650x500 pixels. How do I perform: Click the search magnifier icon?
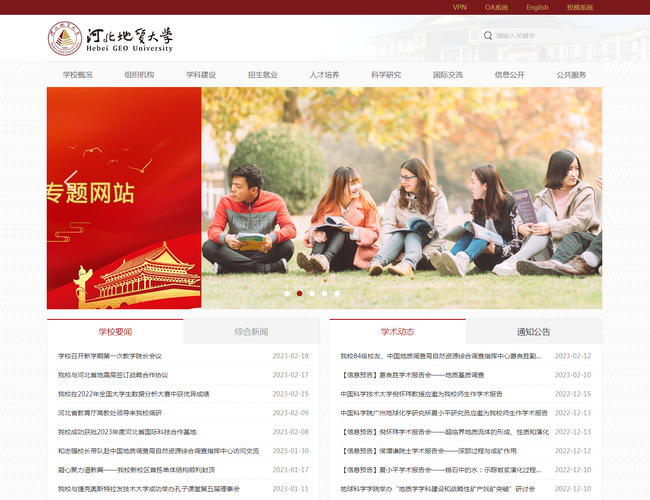[488, 36]
